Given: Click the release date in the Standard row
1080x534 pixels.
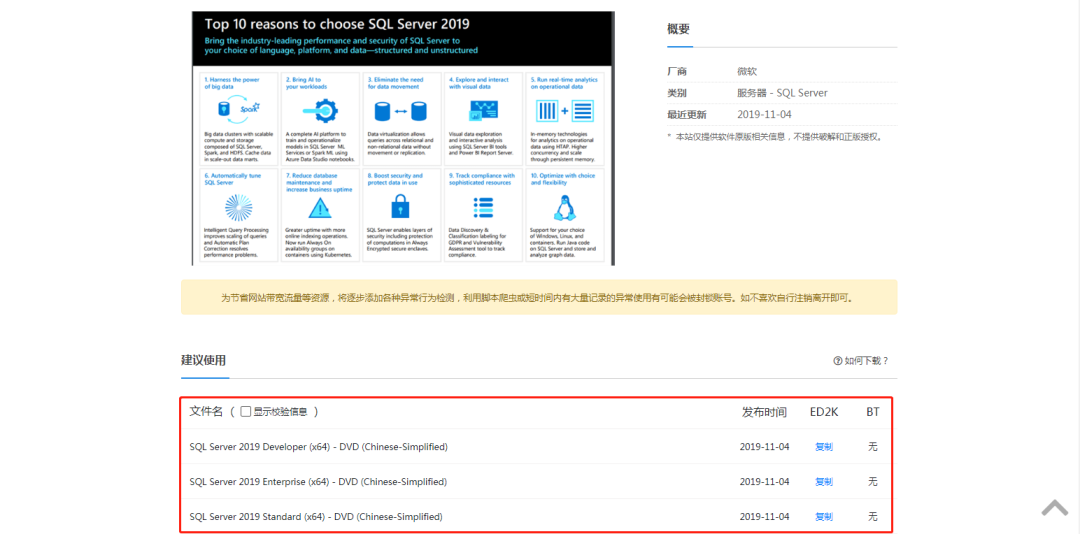Looking at the screenshot, I should (765, 516).
